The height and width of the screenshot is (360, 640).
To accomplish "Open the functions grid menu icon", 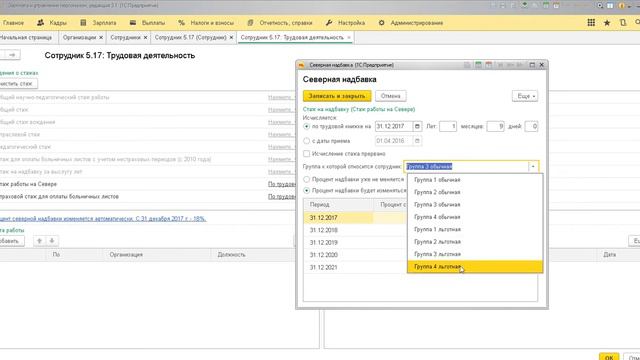I will point(591,23).
